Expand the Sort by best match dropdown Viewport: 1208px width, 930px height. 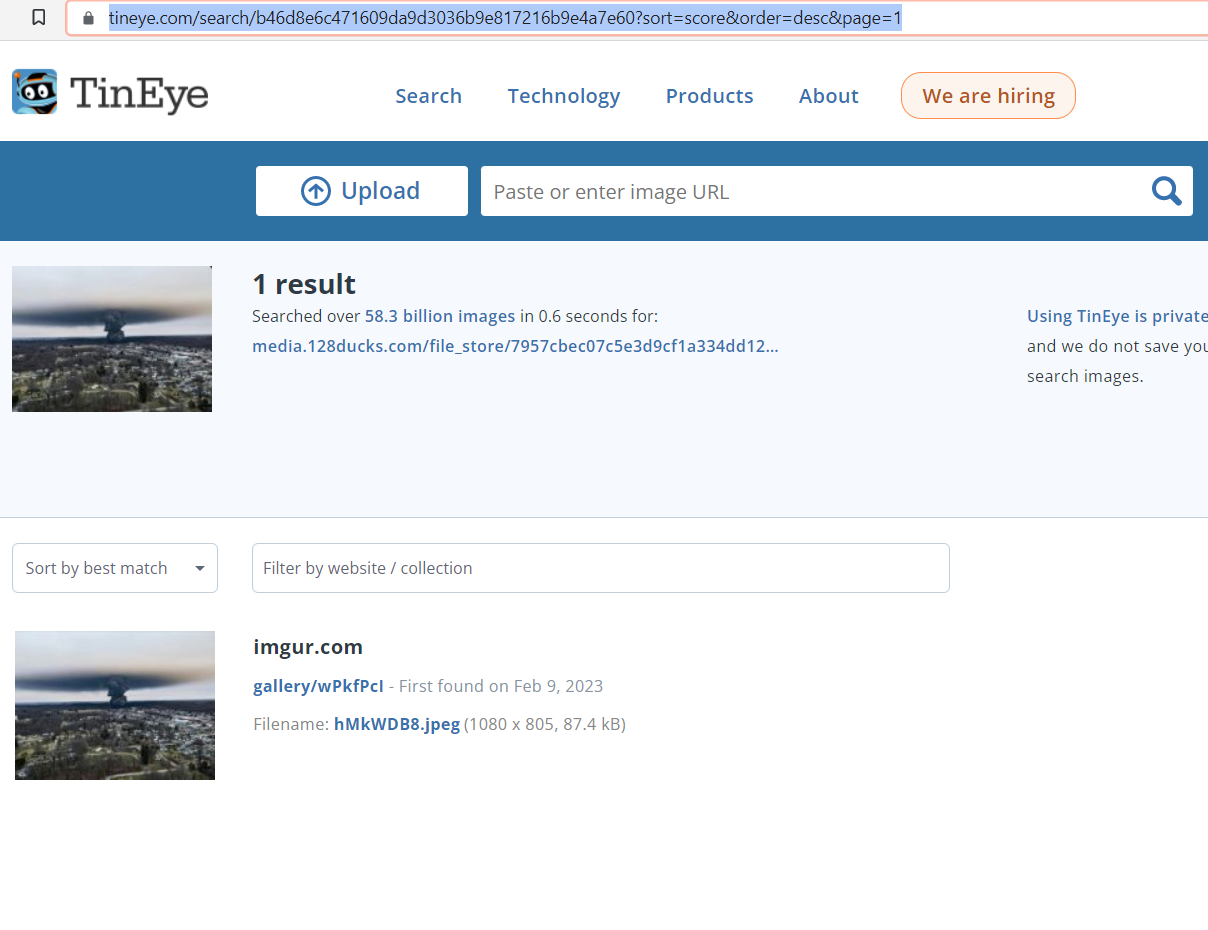pos(115,568)
